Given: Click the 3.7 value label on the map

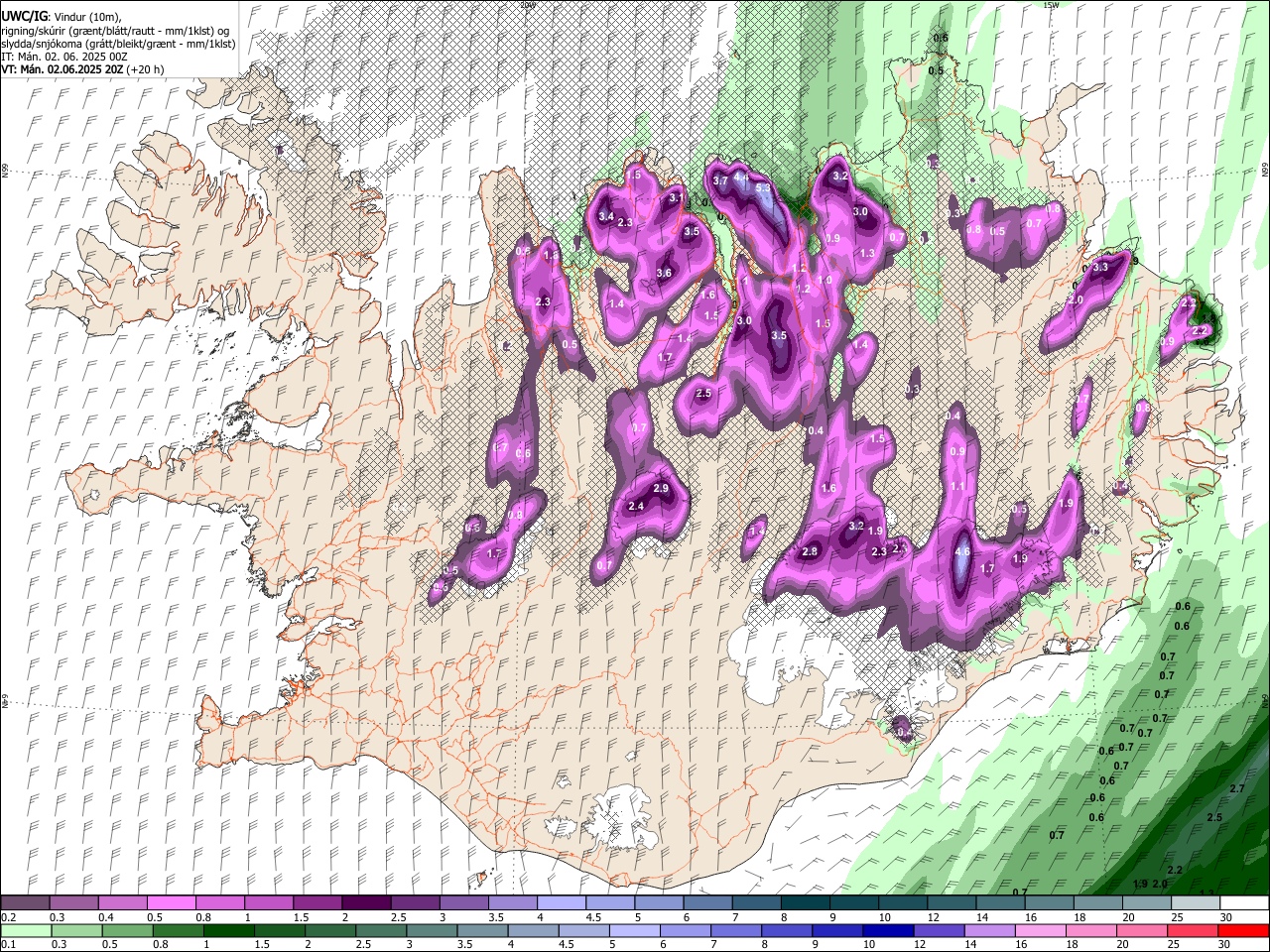Looking at the screenshot, I should click(721, 180).
